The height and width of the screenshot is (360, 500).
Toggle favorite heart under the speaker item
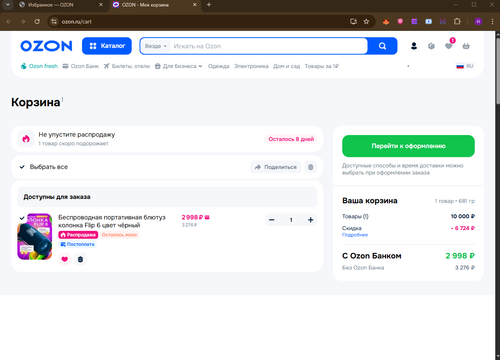tap(65, 259)
